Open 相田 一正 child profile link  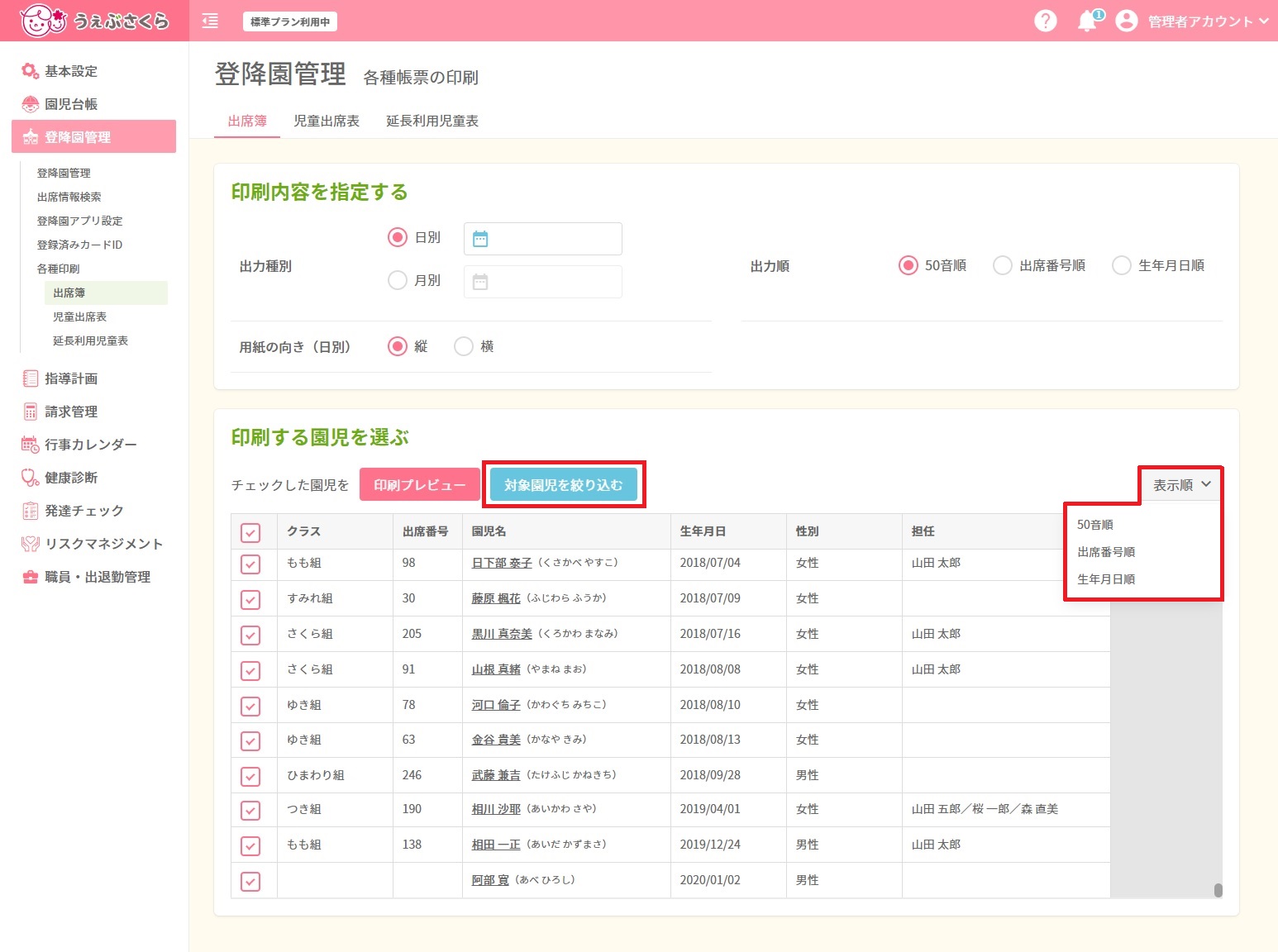(x=496, y=845)
